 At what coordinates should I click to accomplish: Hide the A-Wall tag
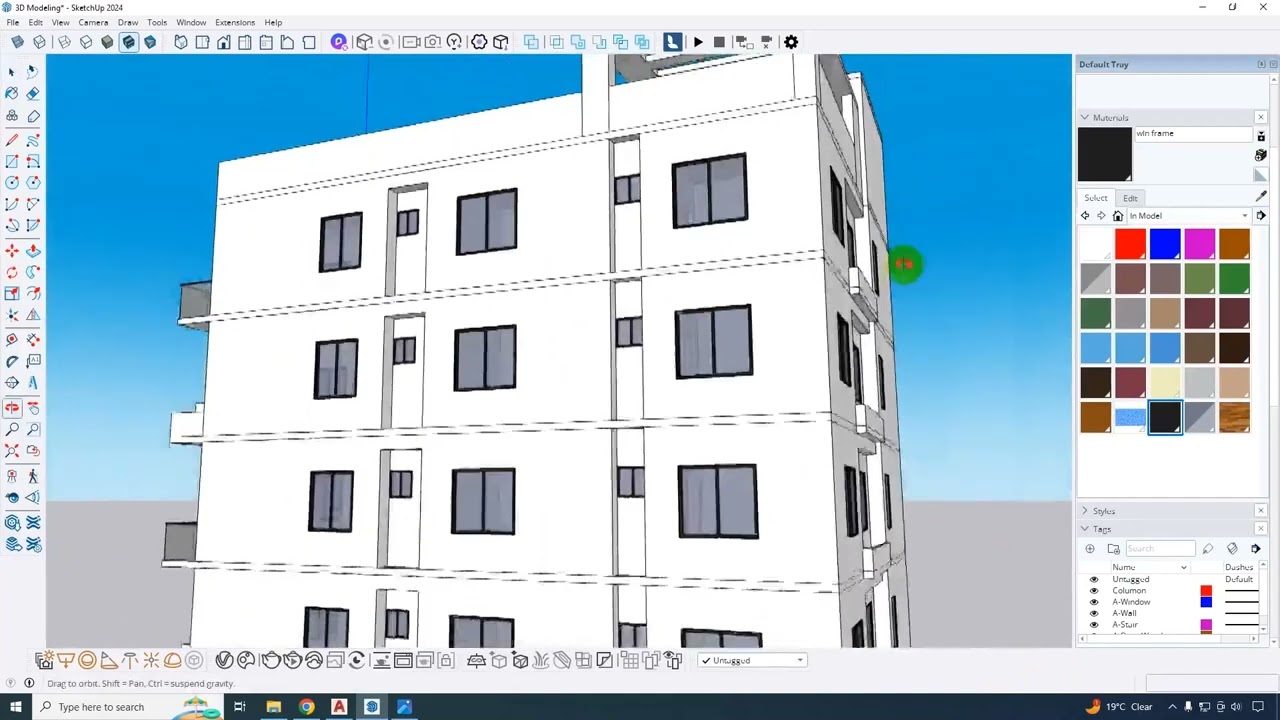pos(1093,613)
